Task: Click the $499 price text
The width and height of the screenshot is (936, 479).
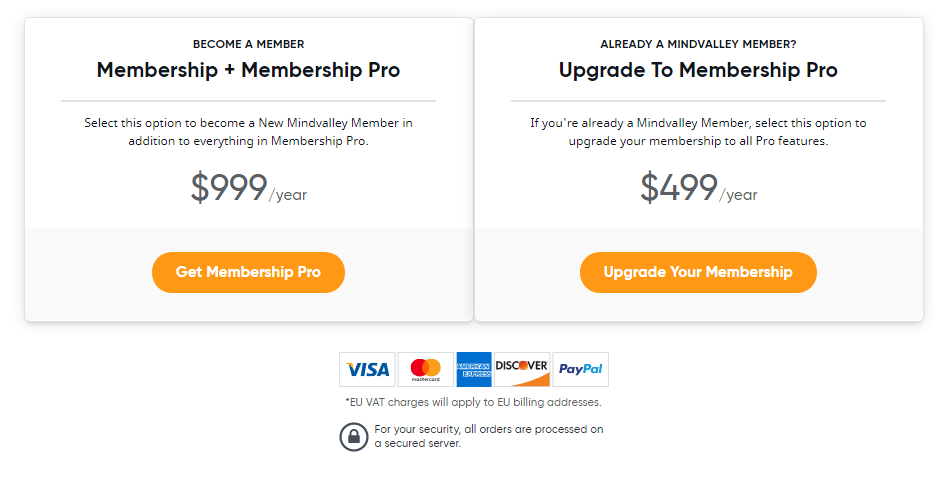Action: 679,188
